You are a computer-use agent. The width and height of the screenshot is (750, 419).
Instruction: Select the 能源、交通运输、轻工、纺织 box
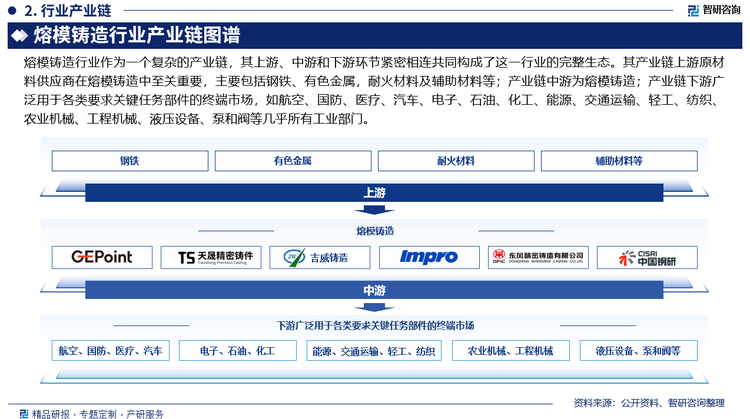[x=374, y=351]
